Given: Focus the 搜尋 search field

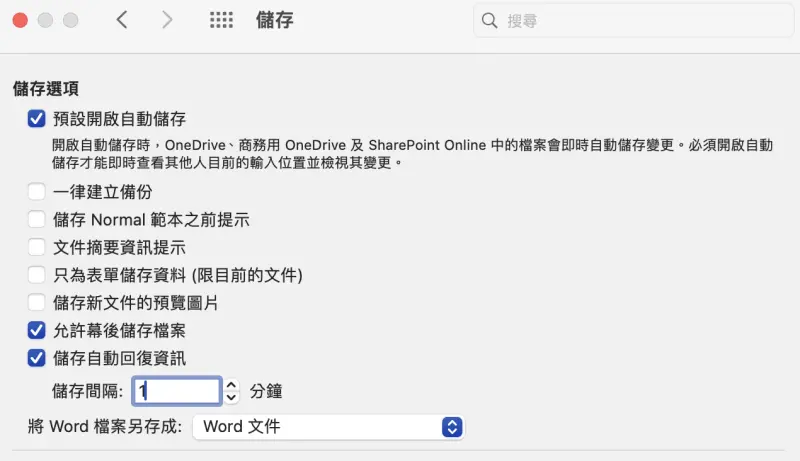Looking at the screenshot, I should tap(634, 20).
